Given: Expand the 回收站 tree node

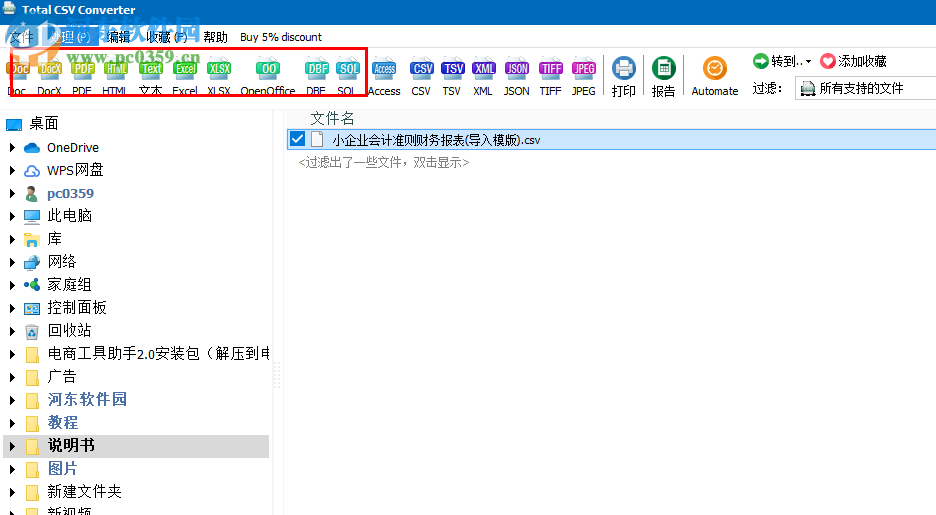Looking at the screenshot, I should point(13,331).
